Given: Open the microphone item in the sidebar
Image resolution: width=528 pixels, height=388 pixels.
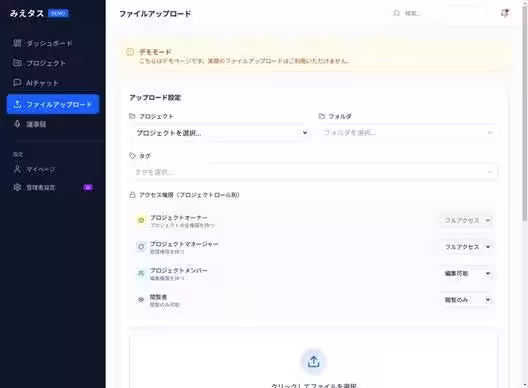Looking at the screenshot, I should 53,124.
